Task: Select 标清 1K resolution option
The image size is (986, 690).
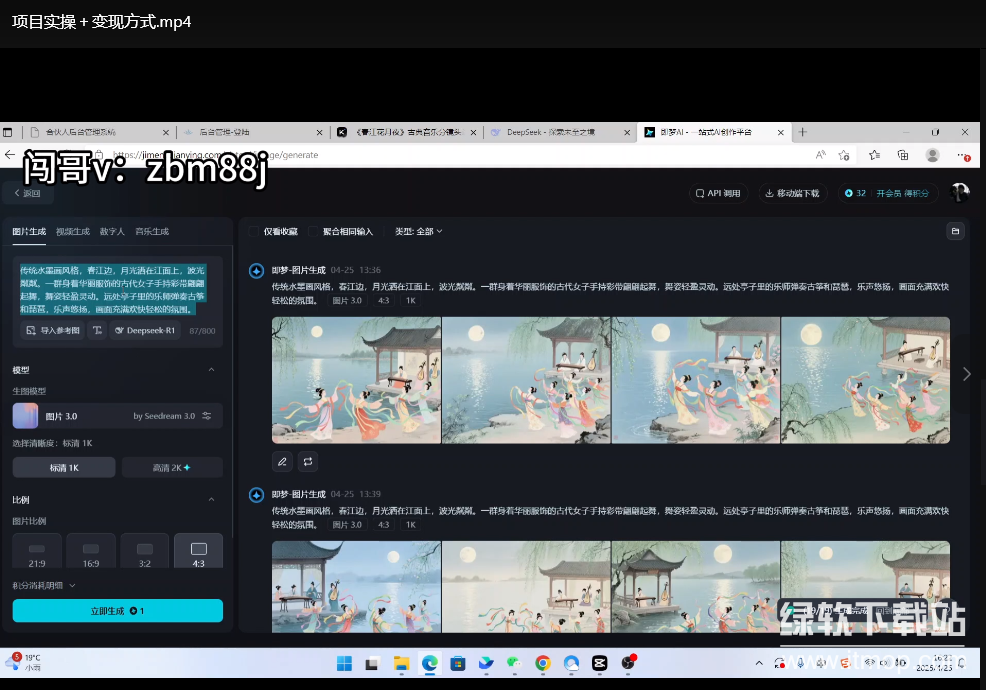Action: [64, 467]
